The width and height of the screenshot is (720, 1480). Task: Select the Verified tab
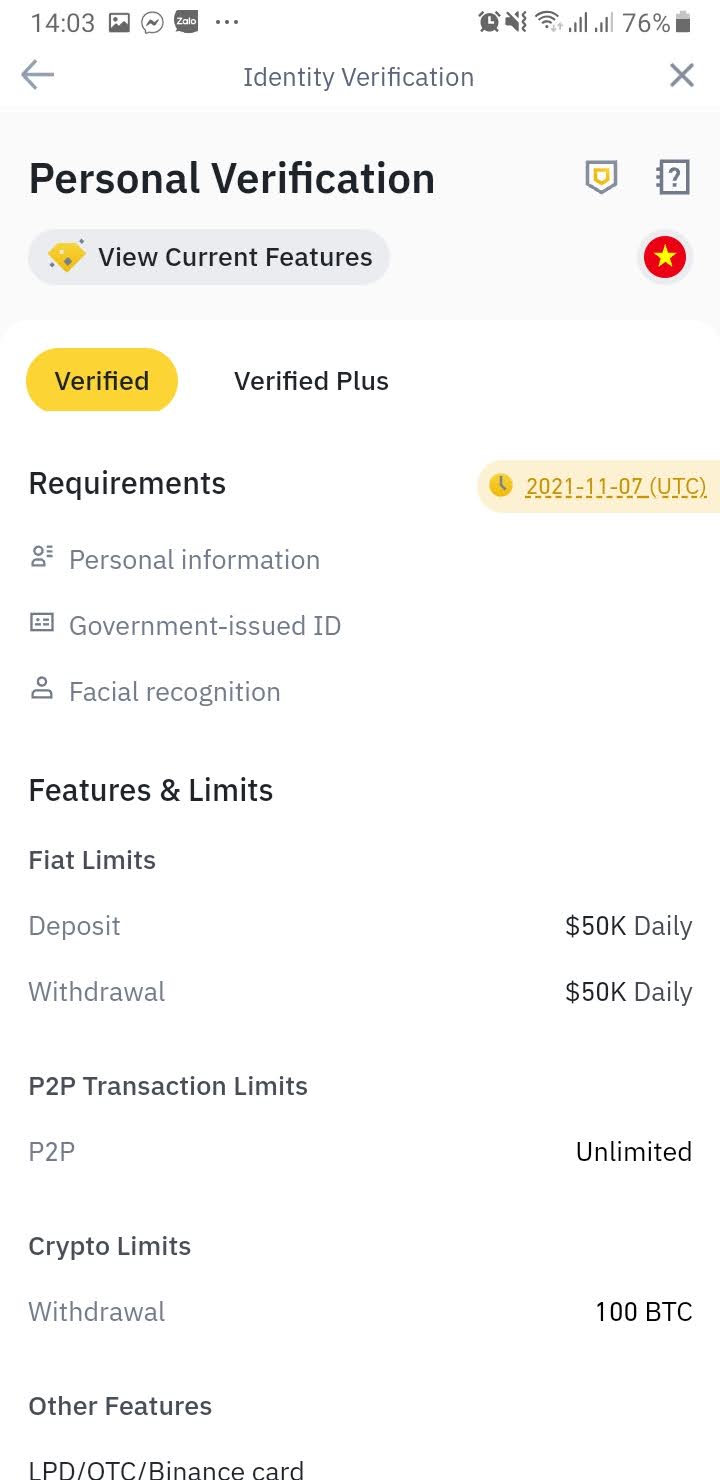pyautogui.click(x=102, y=381)
